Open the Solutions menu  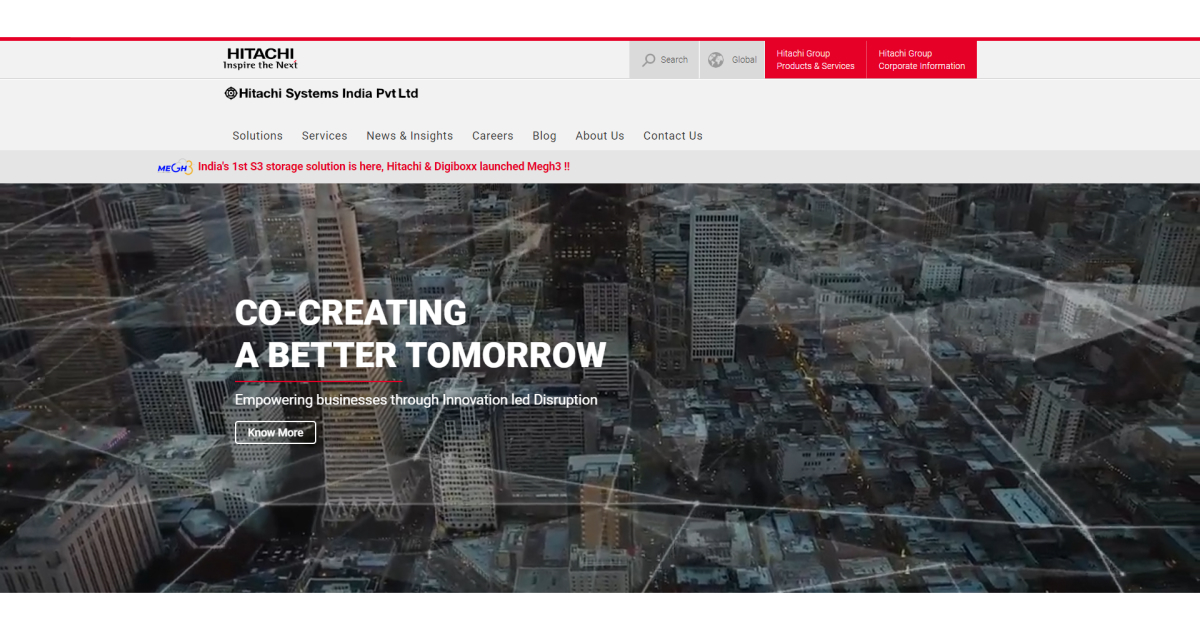pos(257,136)
